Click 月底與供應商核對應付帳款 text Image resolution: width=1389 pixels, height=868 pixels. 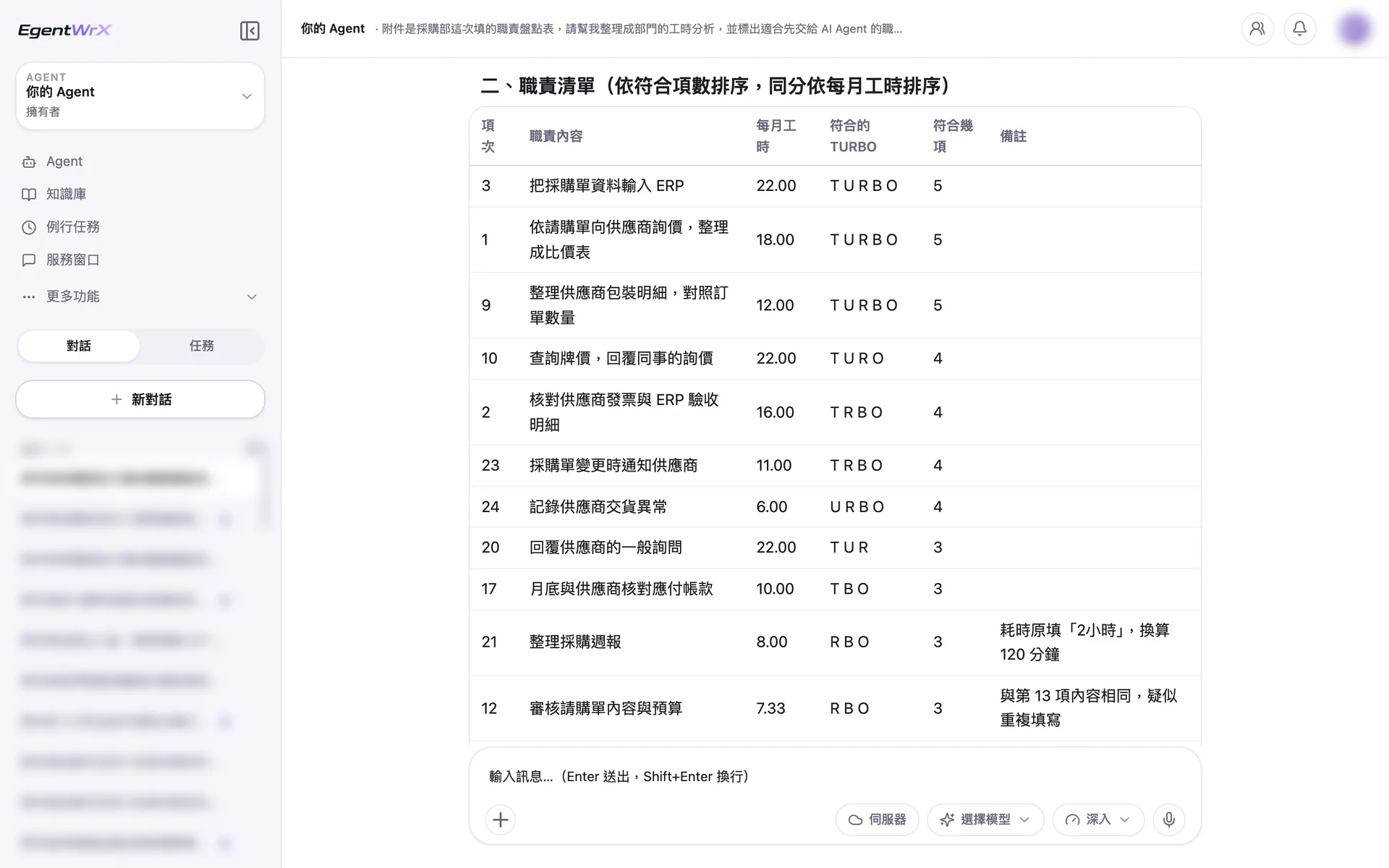pos(621,589)
